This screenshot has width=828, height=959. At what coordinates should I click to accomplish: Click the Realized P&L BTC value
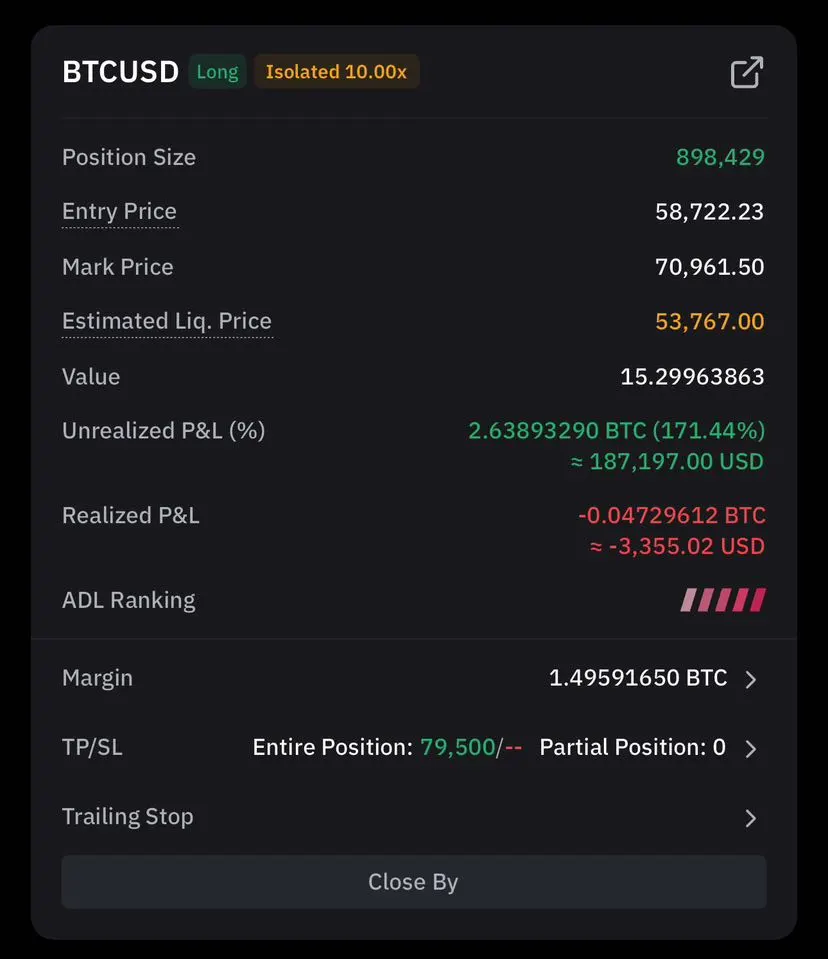click(x=671, y=515)
